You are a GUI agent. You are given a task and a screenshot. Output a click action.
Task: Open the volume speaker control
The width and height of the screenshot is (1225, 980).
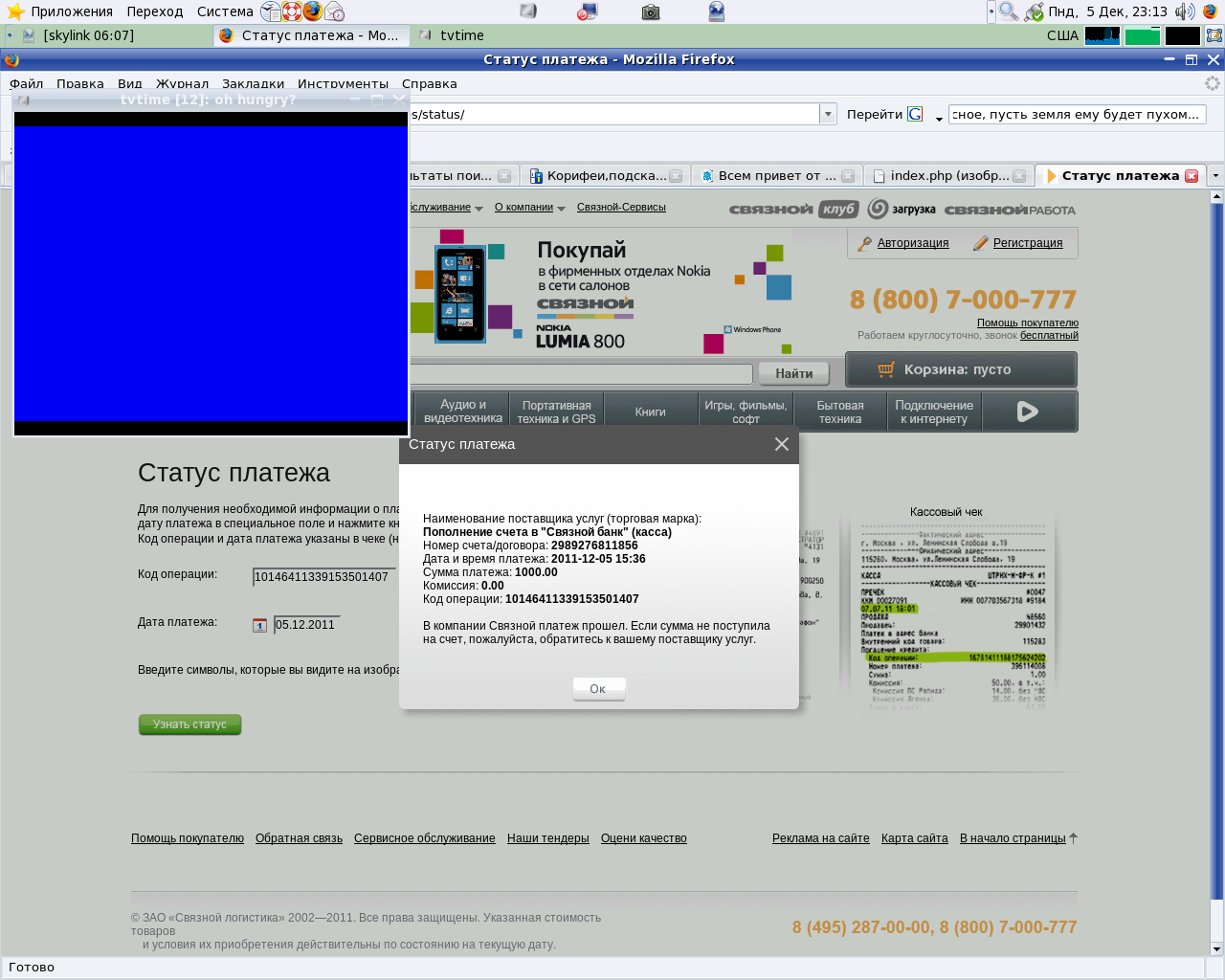click(x=1185, y=11)
